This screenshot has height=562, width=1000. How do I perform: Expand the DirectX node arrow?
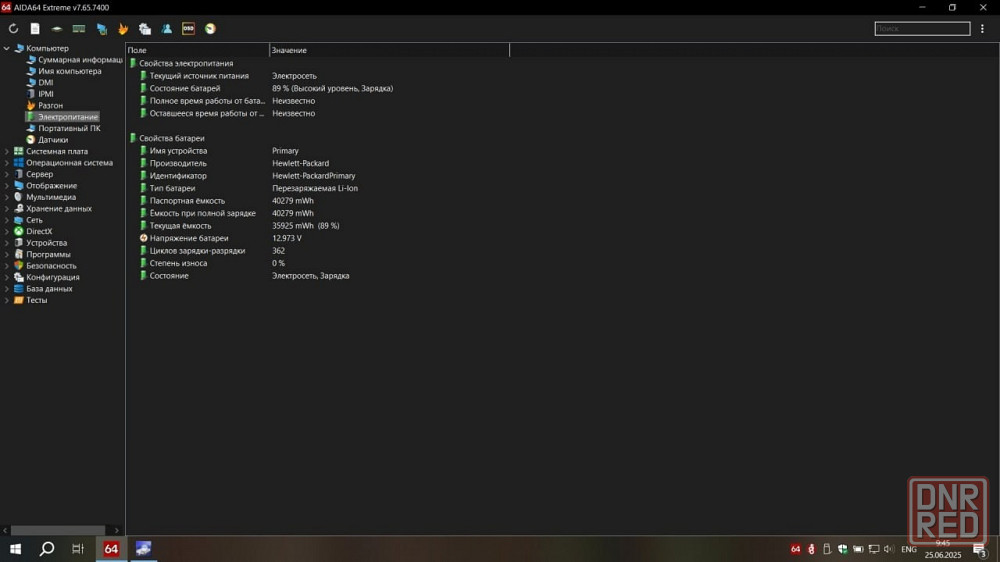[7, 231]
